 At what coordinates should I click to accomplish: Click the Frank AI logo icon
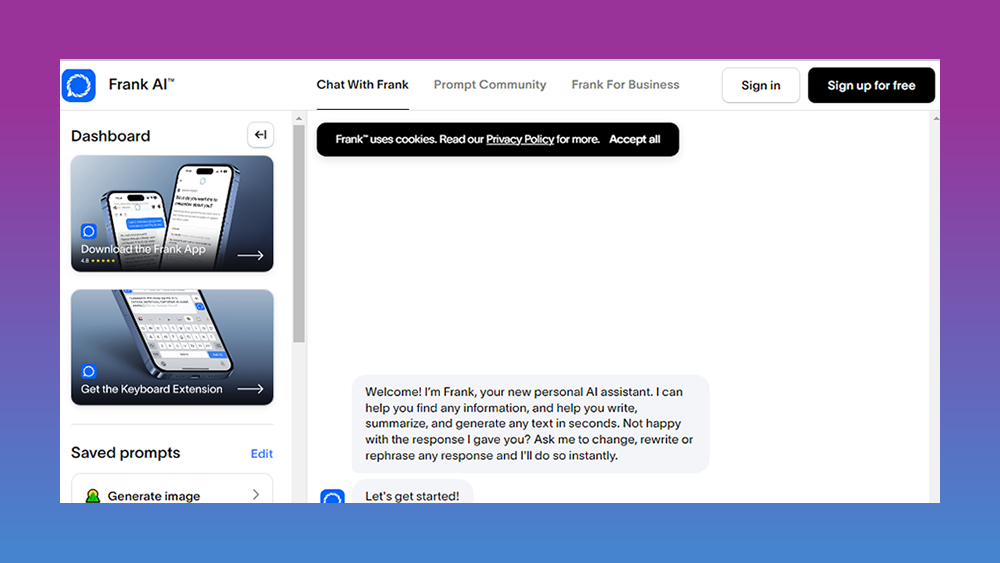coord(78,85)
